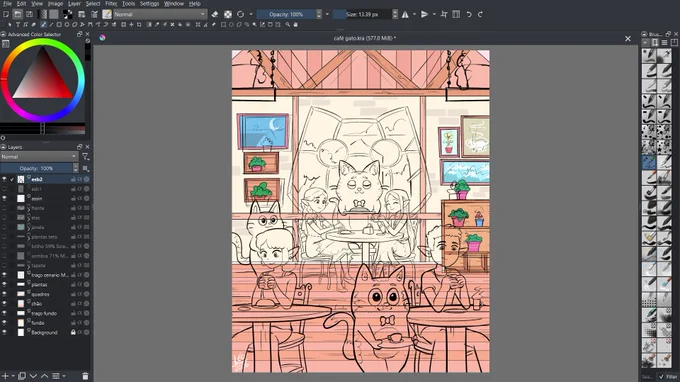Select the elliptical selection tool
The width and height of the screenshot is (680, 382).
point(231,25)
